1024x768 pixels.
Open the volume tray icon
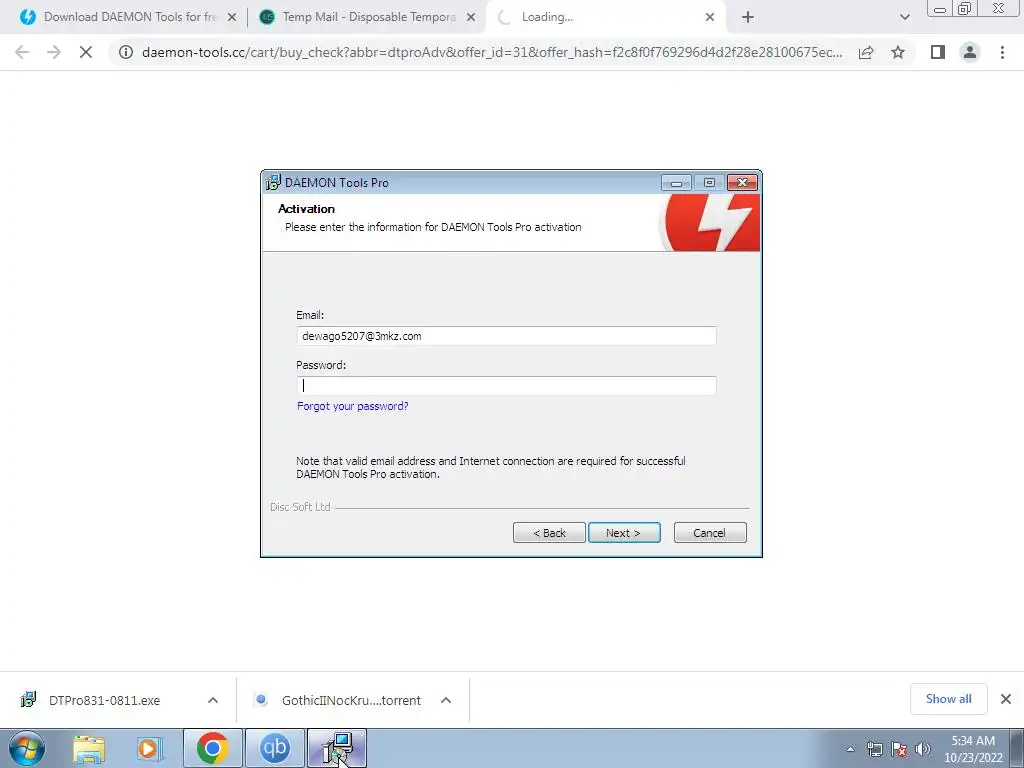click(x=923, y=749)
